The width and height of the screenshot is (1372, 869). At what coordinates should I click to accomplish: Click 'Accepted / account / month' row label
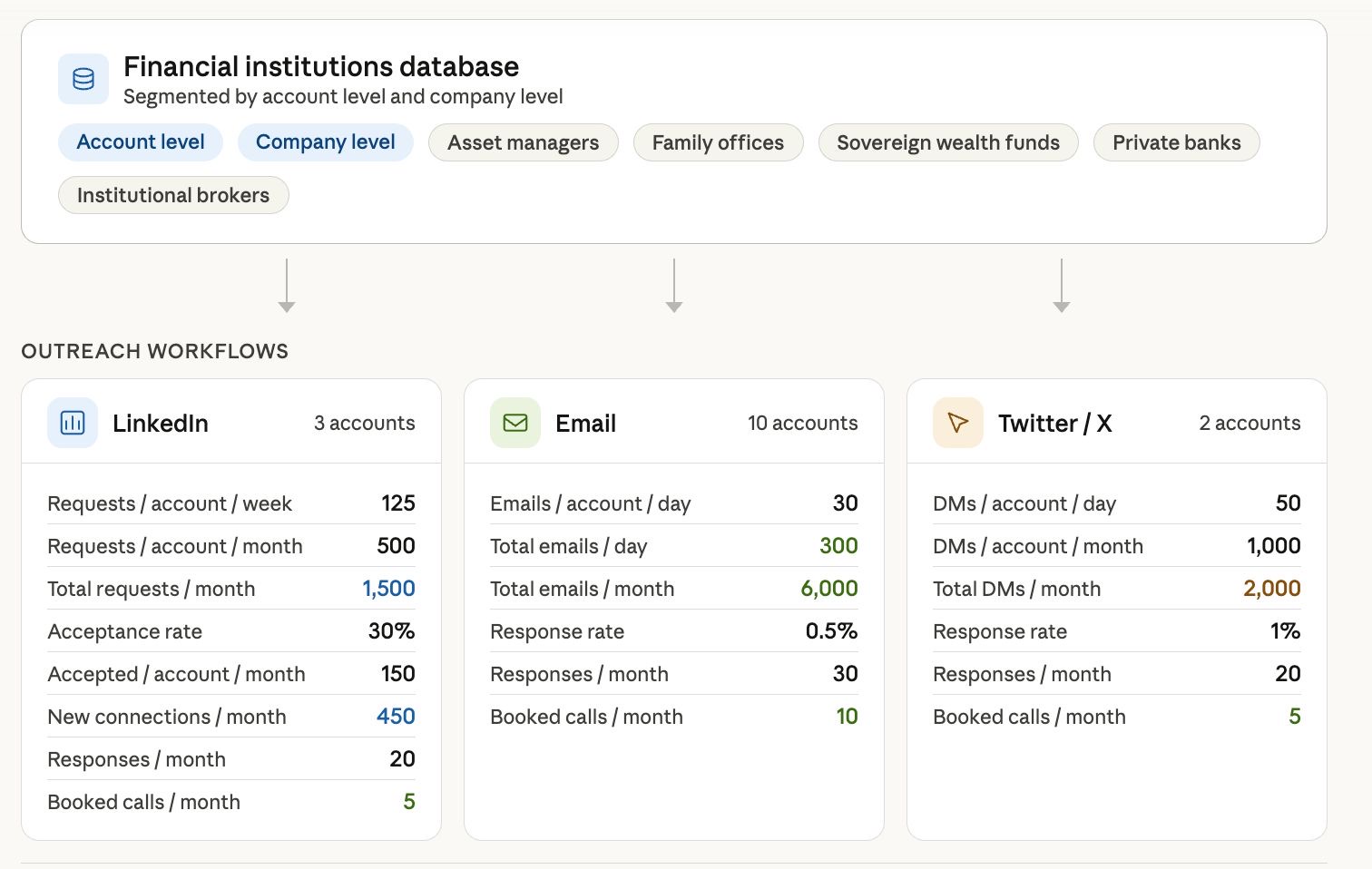point(177,674)
